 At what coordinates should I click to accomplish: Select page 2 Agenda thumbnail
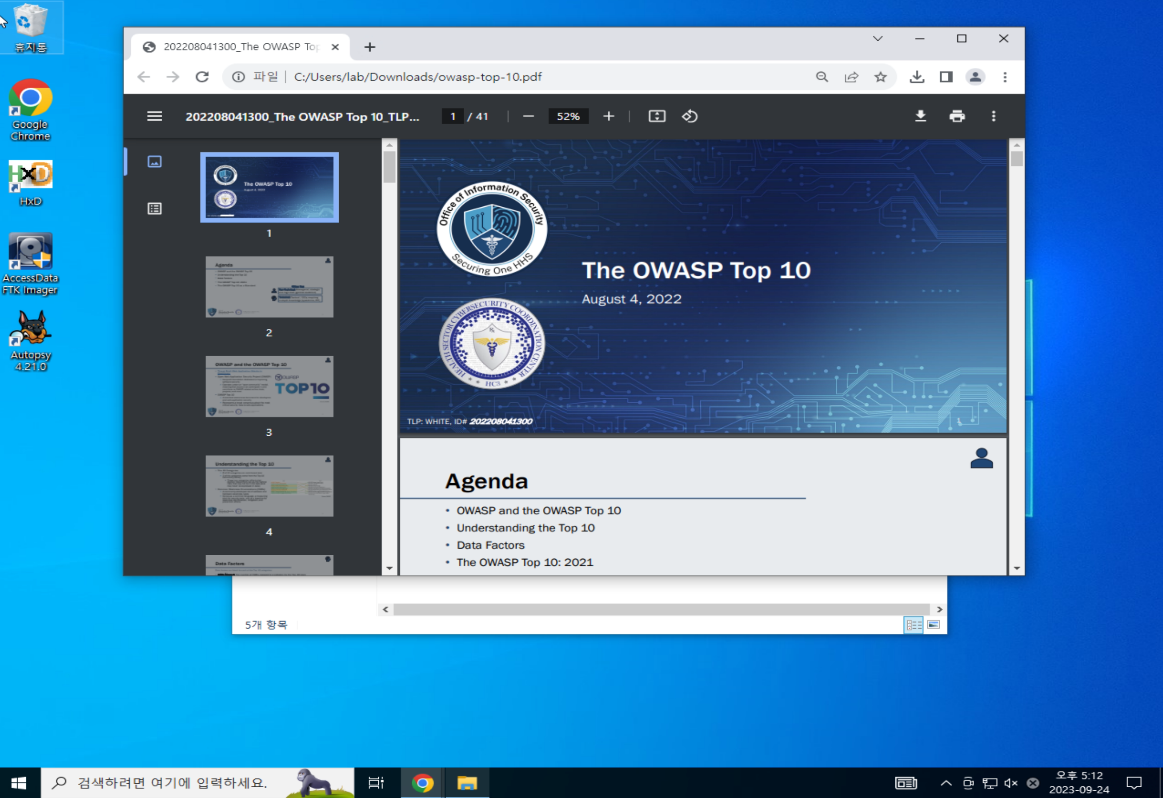(269, 287)
